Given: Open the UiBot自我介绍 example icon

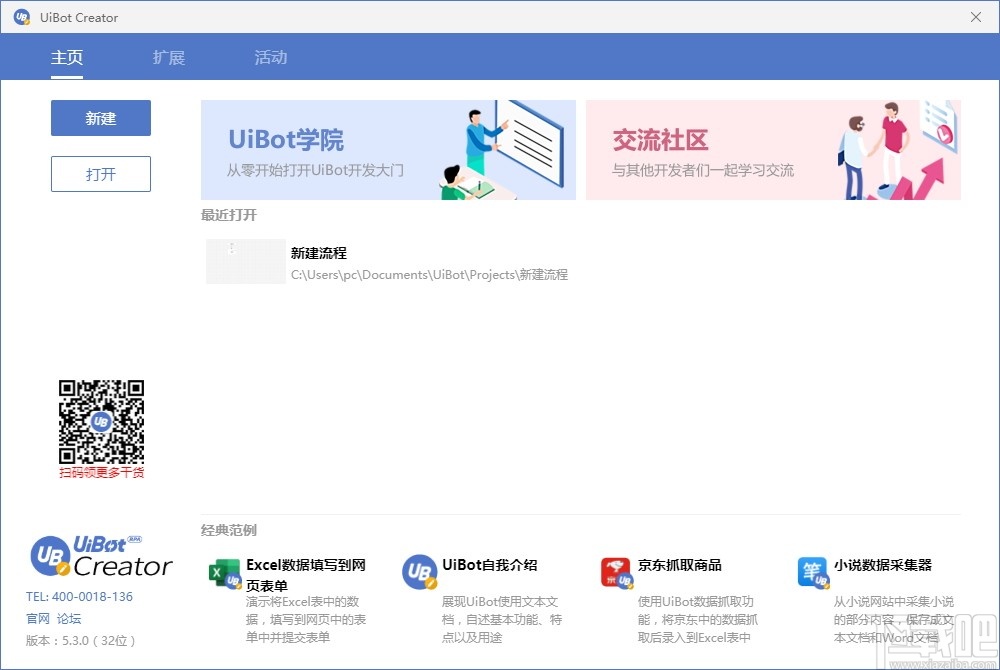Looking at the screenshot, I should pos(420,572).
